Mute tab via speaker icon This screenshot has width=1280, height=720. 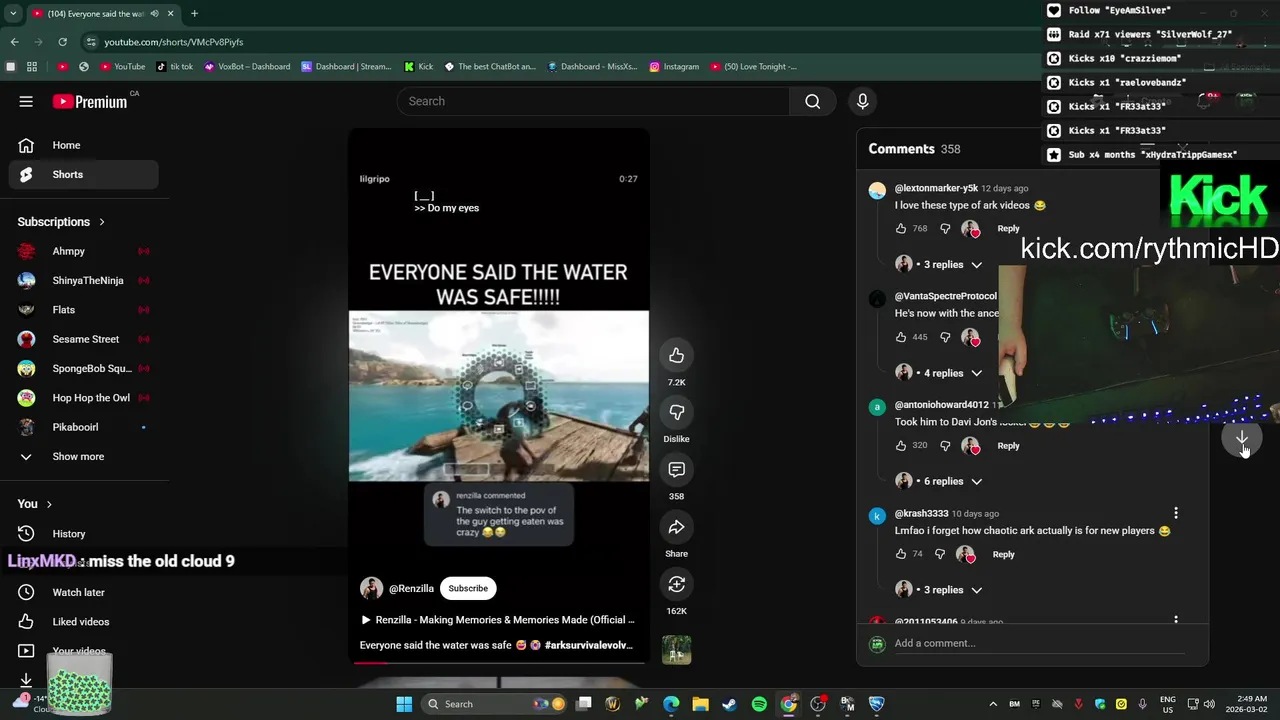click(x=154, y=14)
